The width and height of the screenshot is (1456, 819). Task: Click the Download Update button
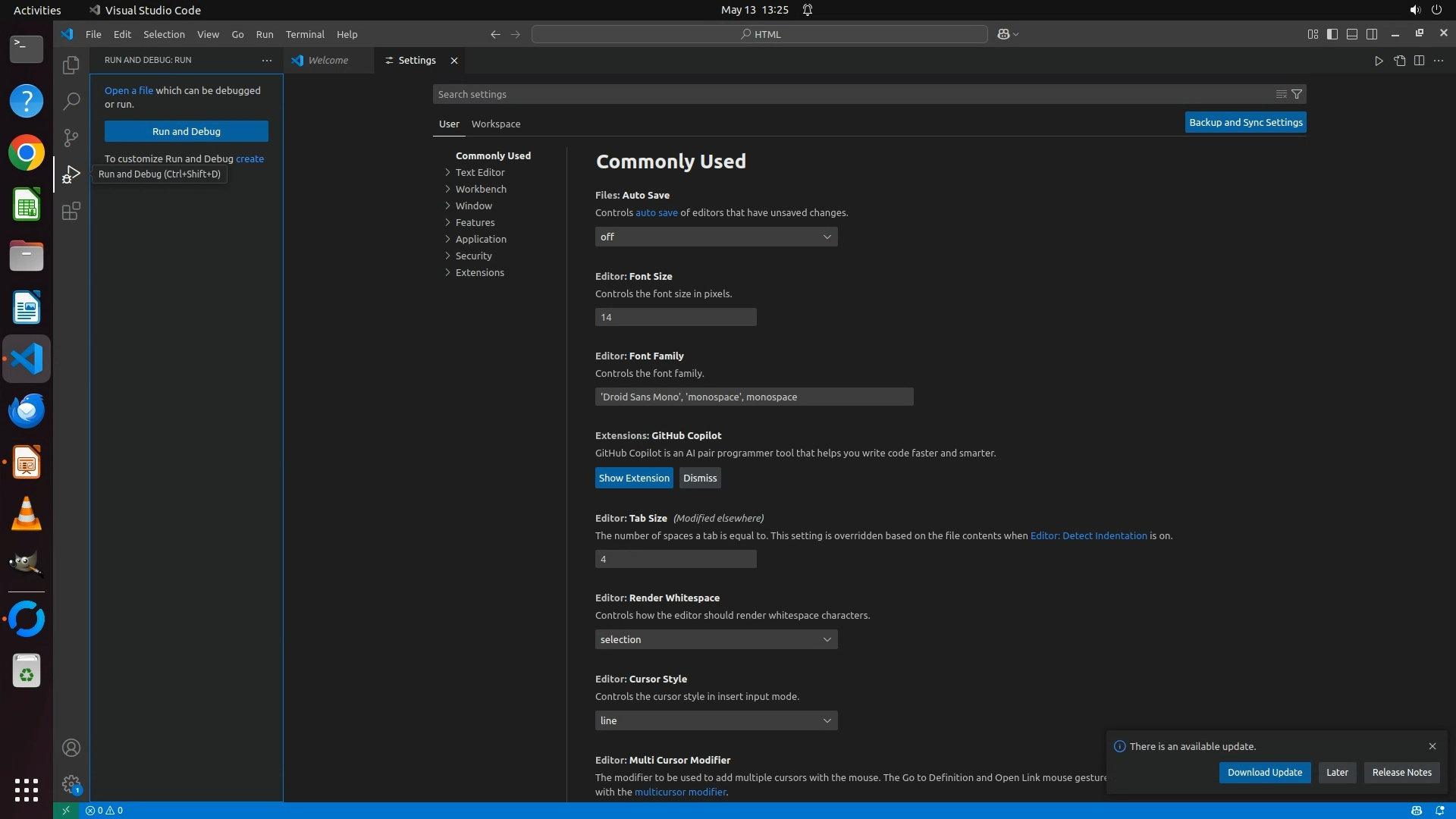(x=1264, y=772)
